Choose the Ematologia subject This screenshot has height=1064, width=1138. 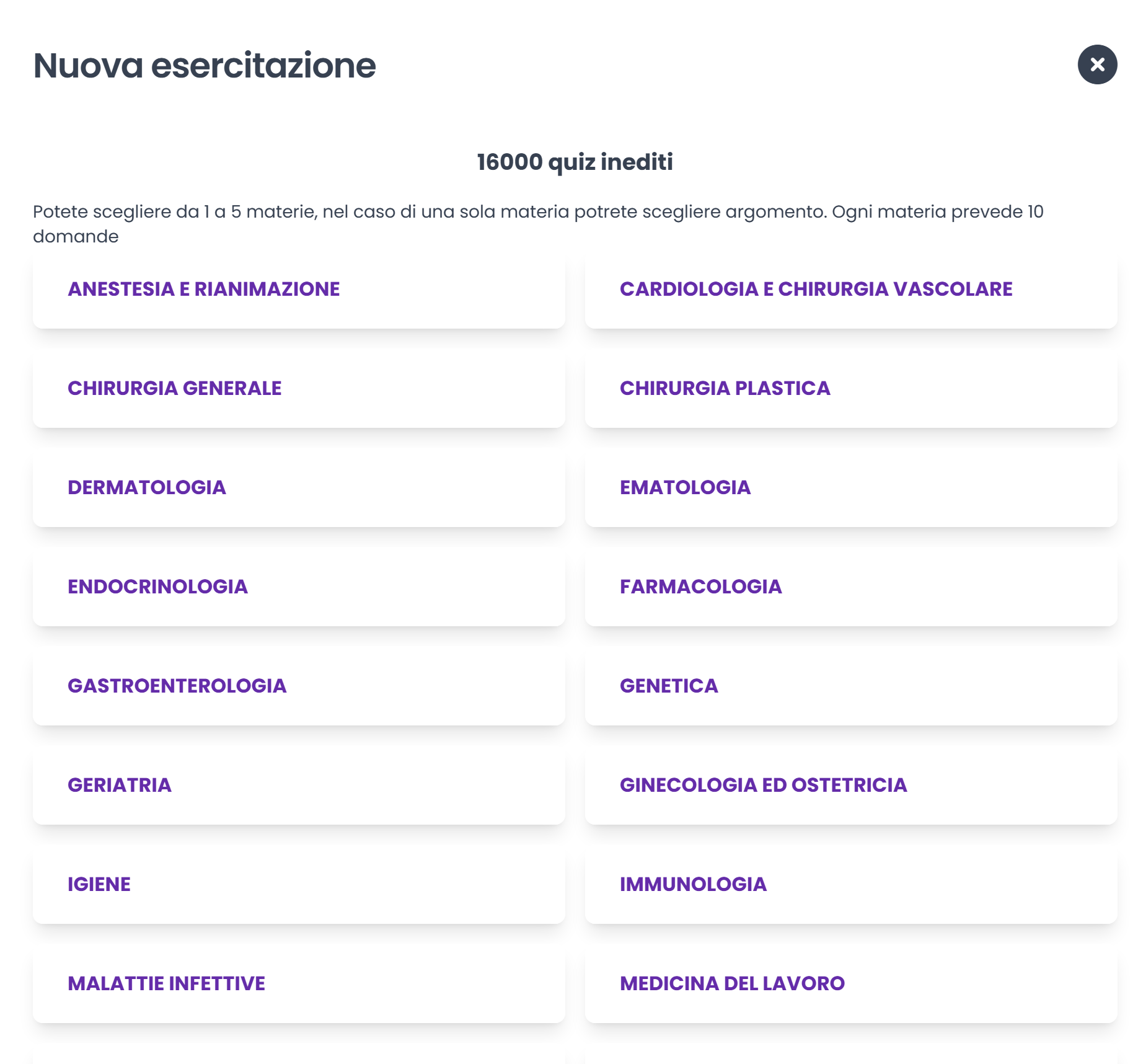pyautogui.click(x=850, y=488)
